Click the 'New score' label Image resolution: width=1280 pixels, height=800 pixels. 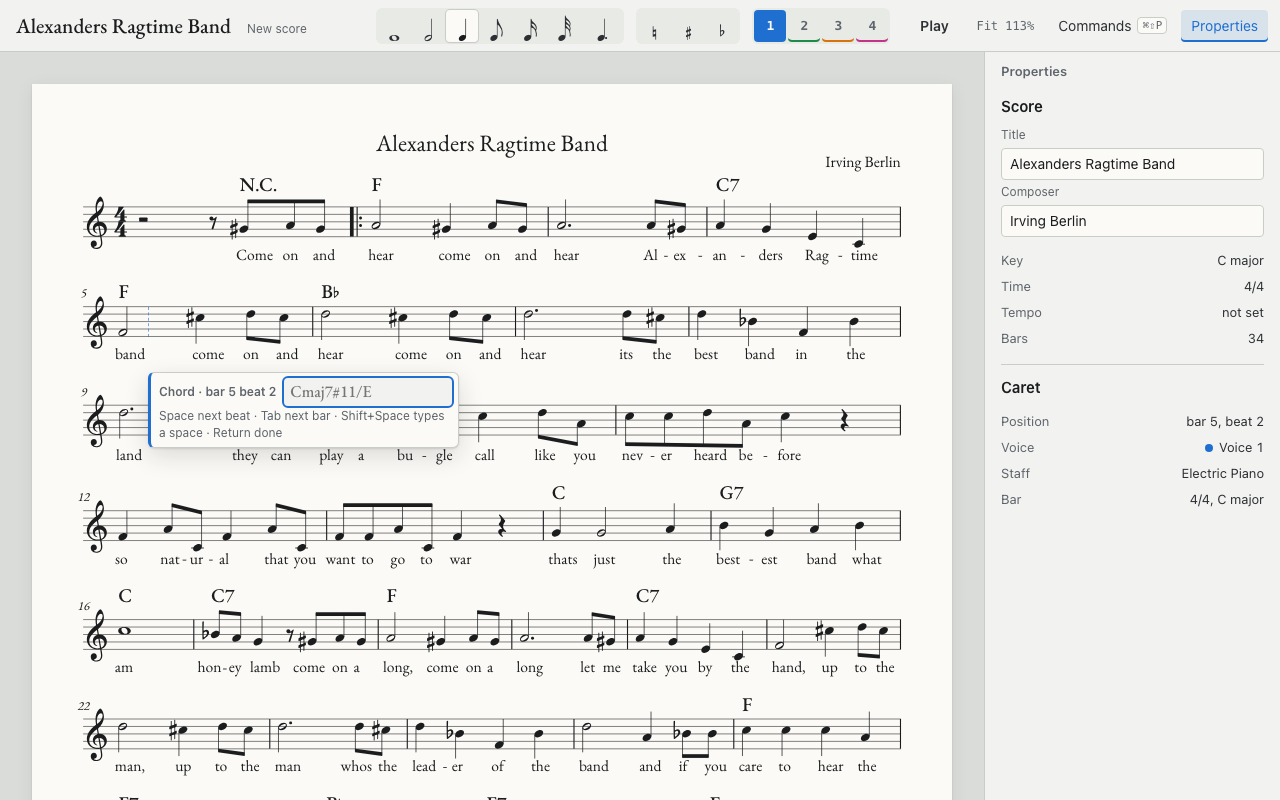277,29
